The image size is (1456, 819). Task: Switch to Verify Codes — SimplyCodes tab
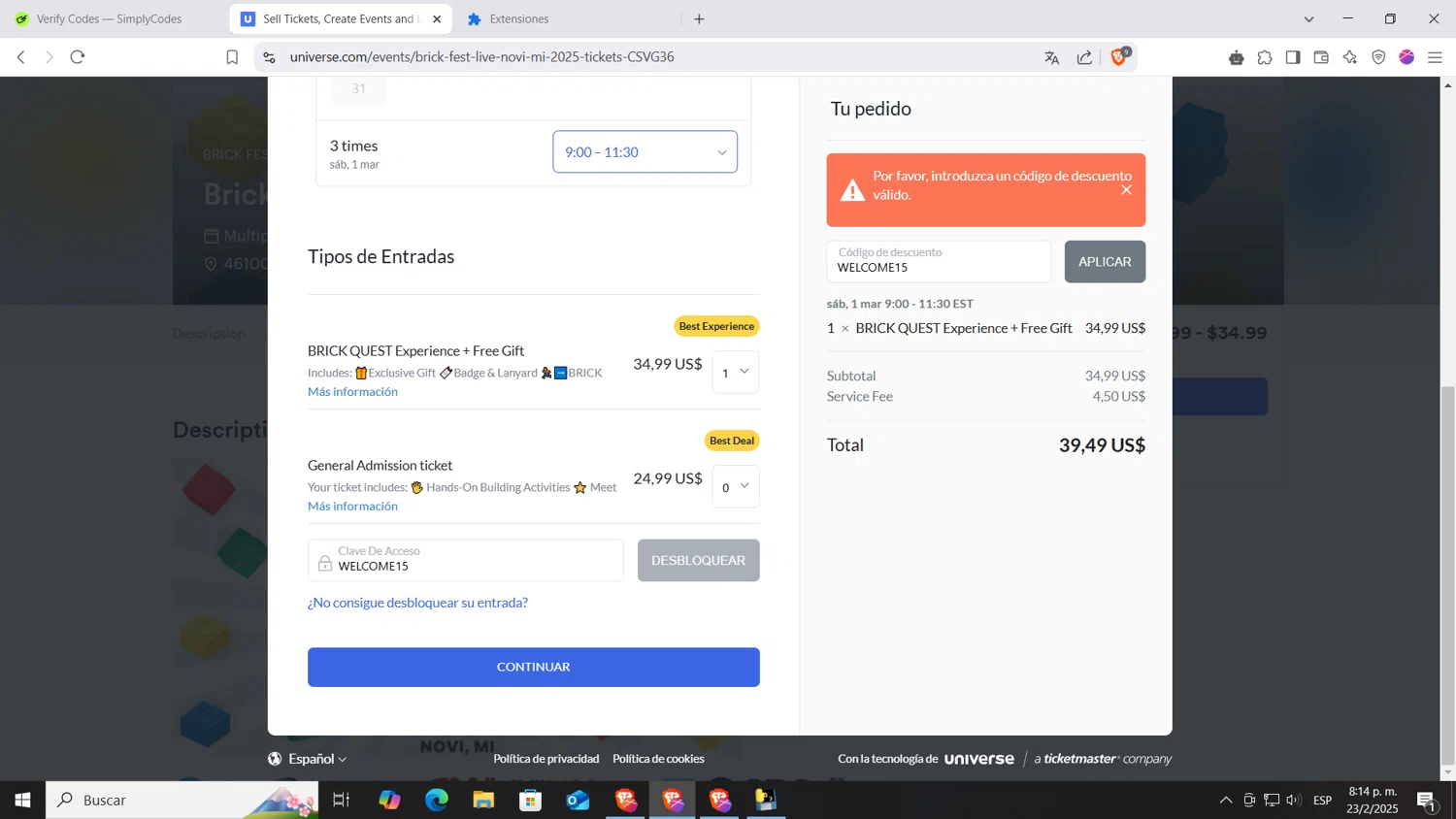pyautogui.click(x=109, y=18)
